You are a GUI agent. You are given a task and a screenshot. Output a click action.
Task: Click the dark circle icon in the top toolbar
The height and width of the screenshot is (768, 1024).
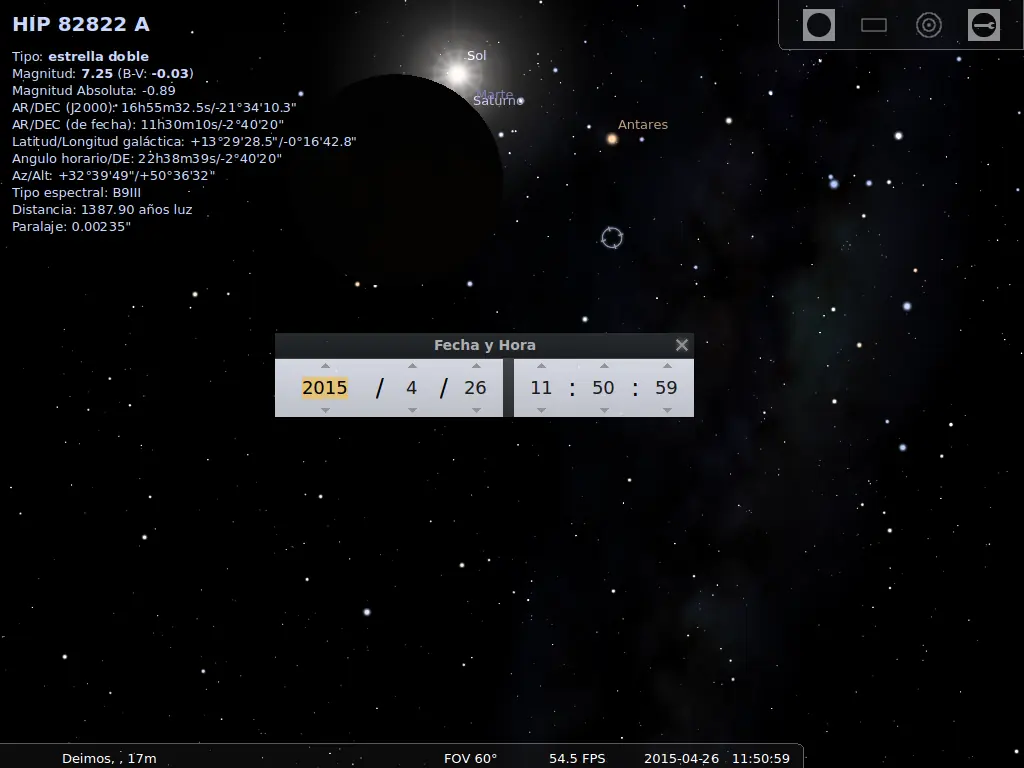click(818, 24)
